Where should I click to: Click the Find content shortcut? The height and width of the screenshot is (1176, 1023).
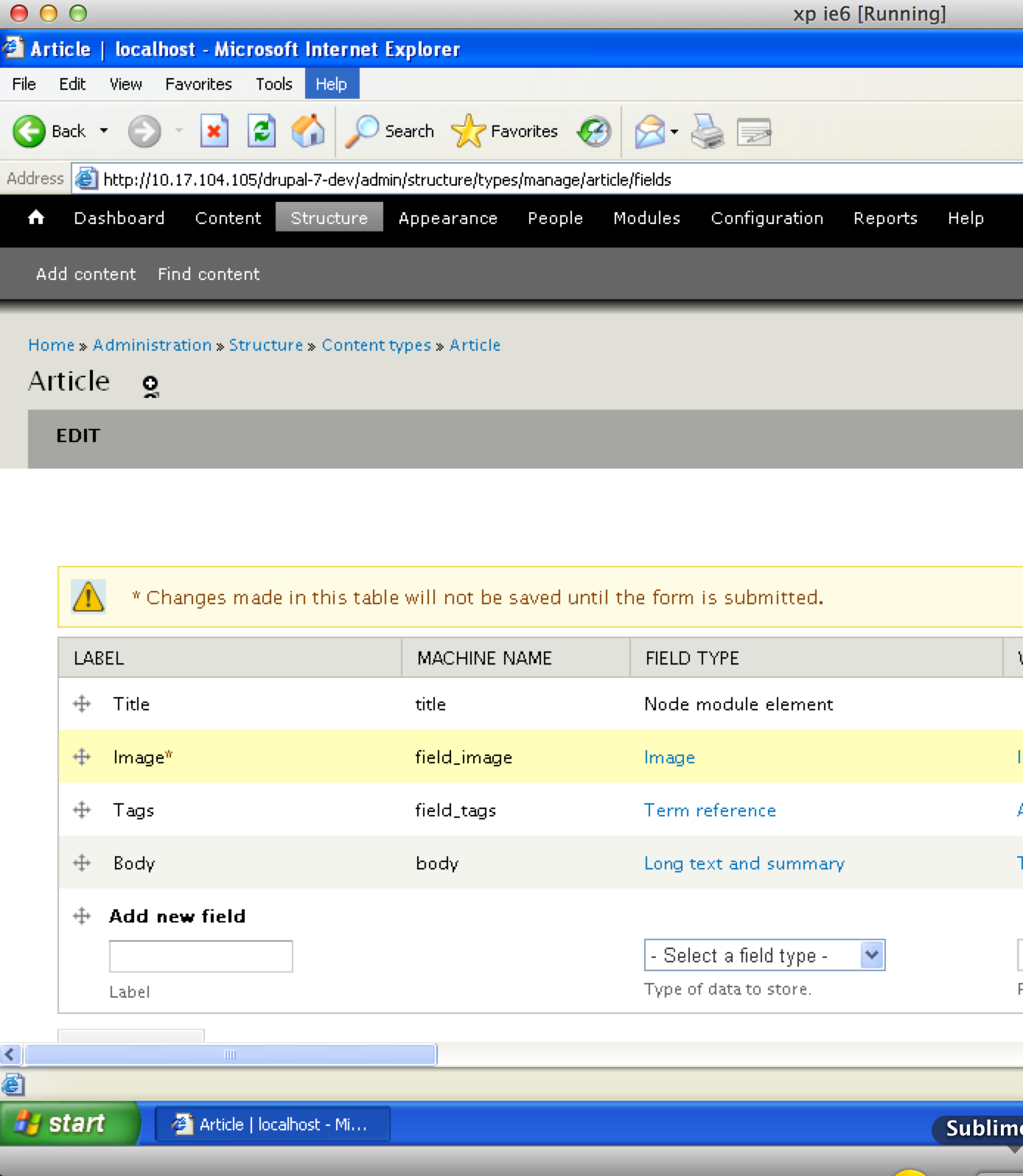coord(209,274)
